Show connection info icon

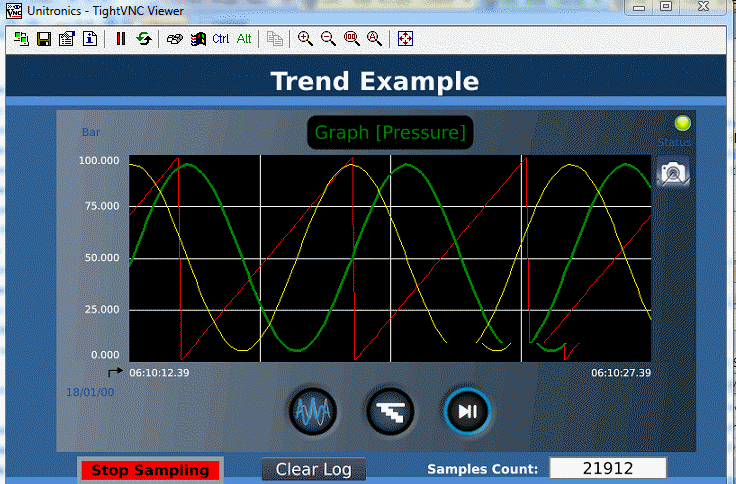pyautogui.click(x=89, y=39)
